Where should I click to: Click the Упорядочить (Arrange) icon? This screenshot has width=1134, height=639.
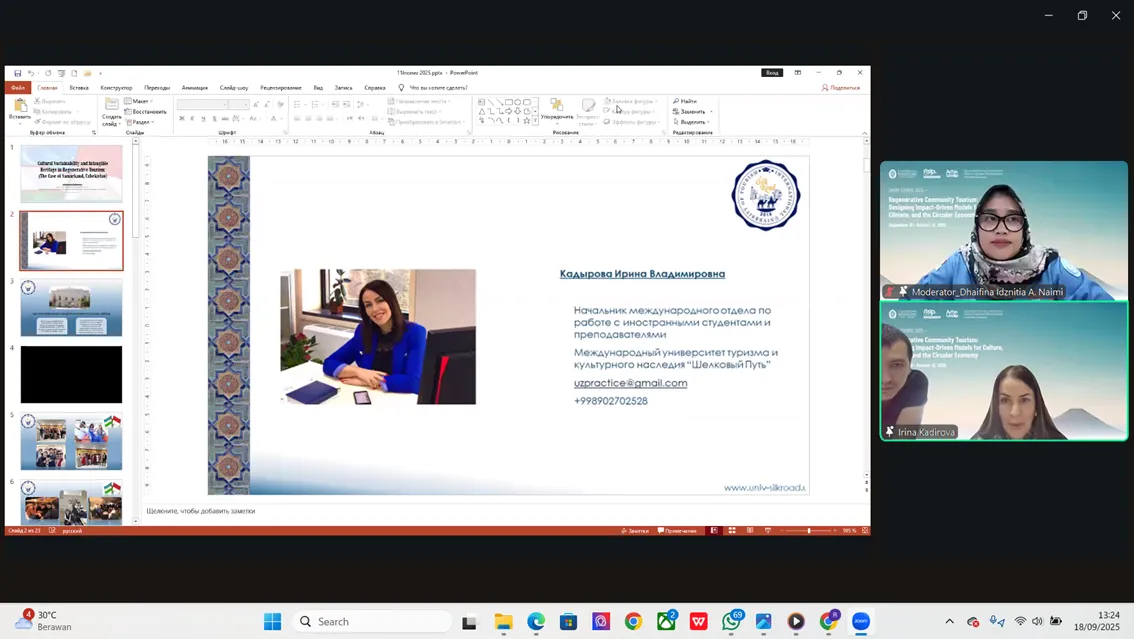click(557, 108)
